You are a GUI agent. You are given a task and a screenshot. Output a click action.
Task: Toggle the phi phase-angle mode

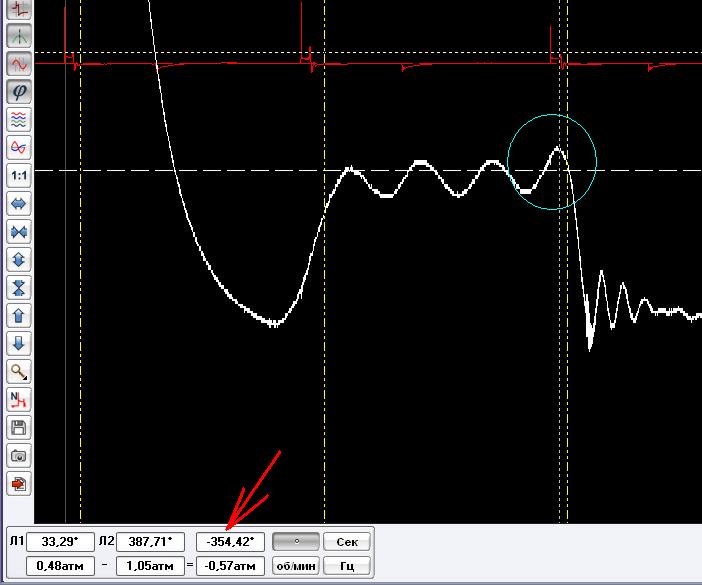(19, 92)
